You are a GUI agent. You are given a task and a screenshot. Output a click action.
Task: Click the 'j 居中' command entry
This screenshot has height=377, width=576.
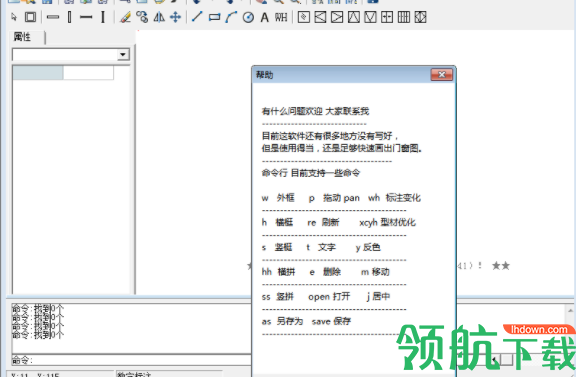pyautogui.click(x=378, y=296)
